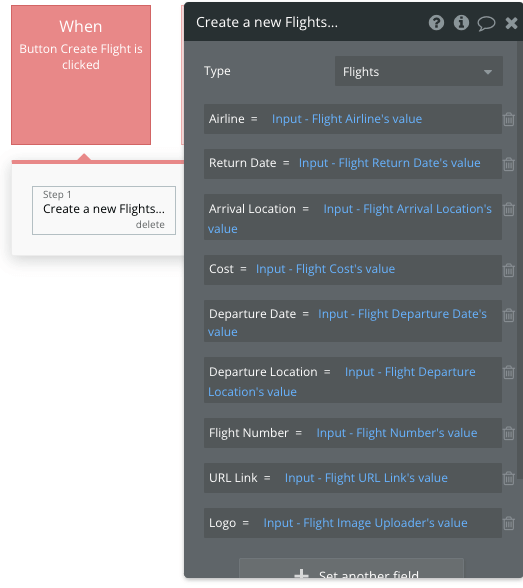Remove the Cost field using trash icon
This screenshot has height=588, width=523.
click(x=509, y=270)
